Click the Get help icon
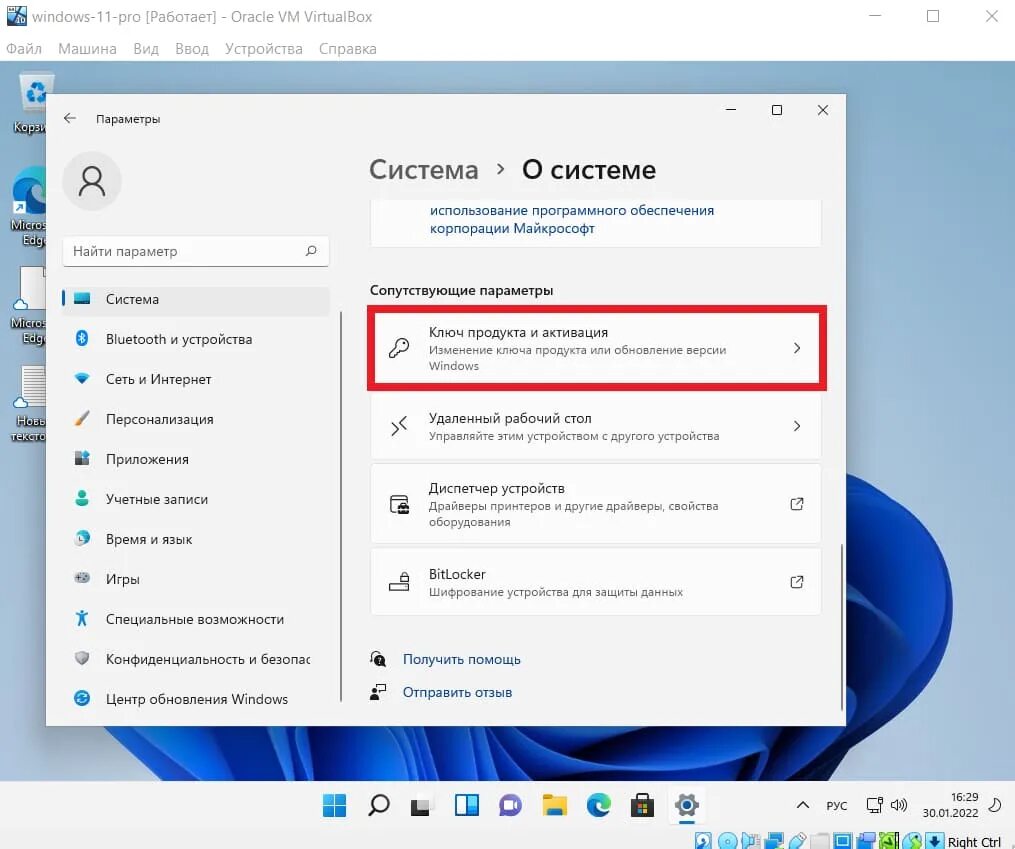Image resolution: width=1015 pixels, height=849 pixels. point(378,659)
